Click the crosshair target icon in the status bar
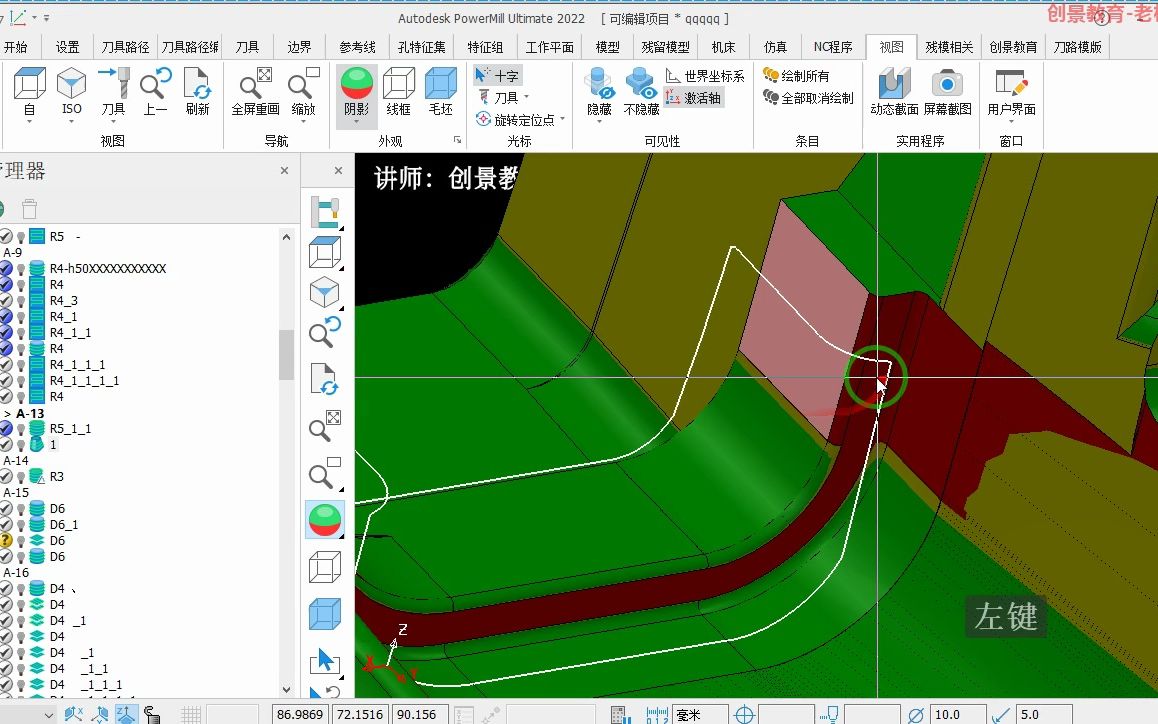The height and width of the screenshot is (724, 1158). 744,714
